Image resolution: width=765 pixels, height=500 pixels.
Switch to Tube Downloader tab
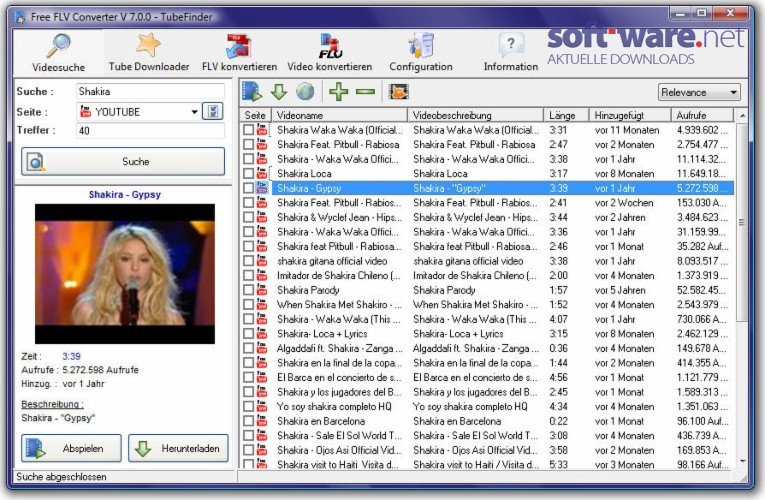(x=149, y=53)
